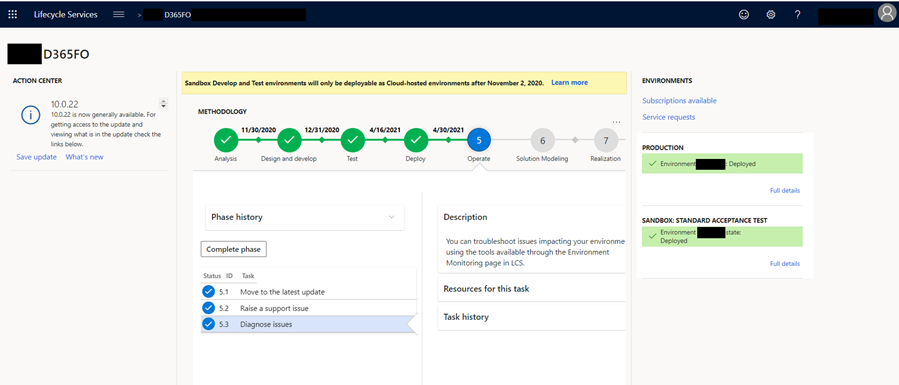Select task Raise a support issue
Viewport: 899px width, 385px height.
coord(275,308)
